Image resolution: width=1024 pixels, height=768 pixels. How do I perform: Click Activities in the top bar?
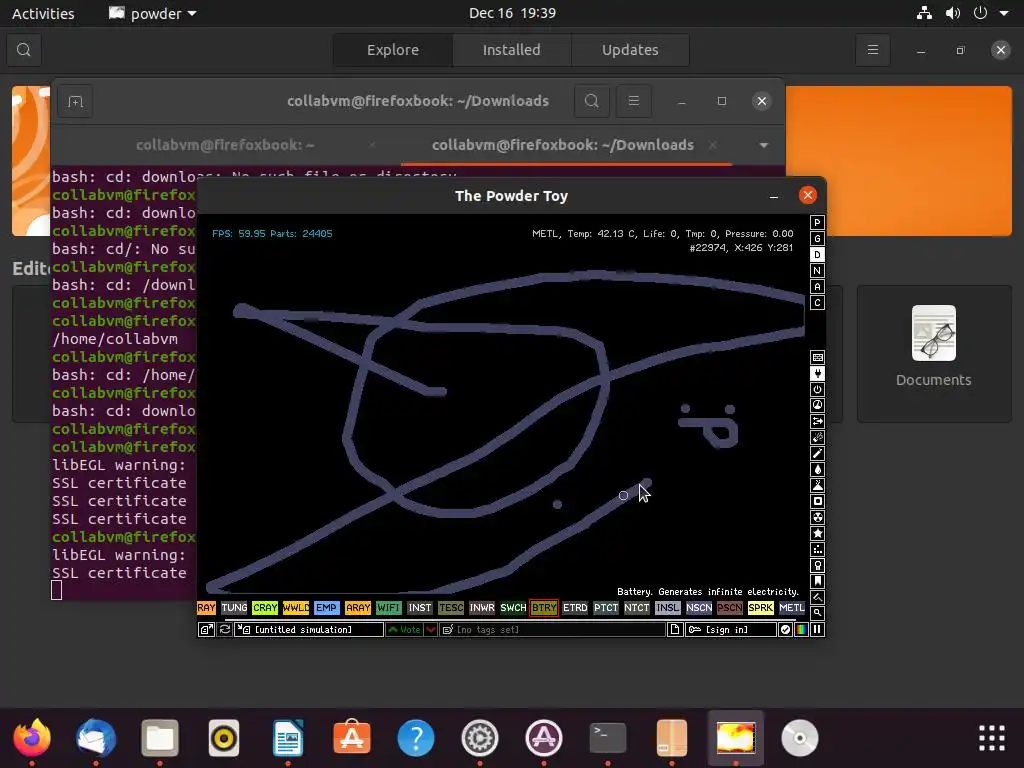[x=43, y=13]
